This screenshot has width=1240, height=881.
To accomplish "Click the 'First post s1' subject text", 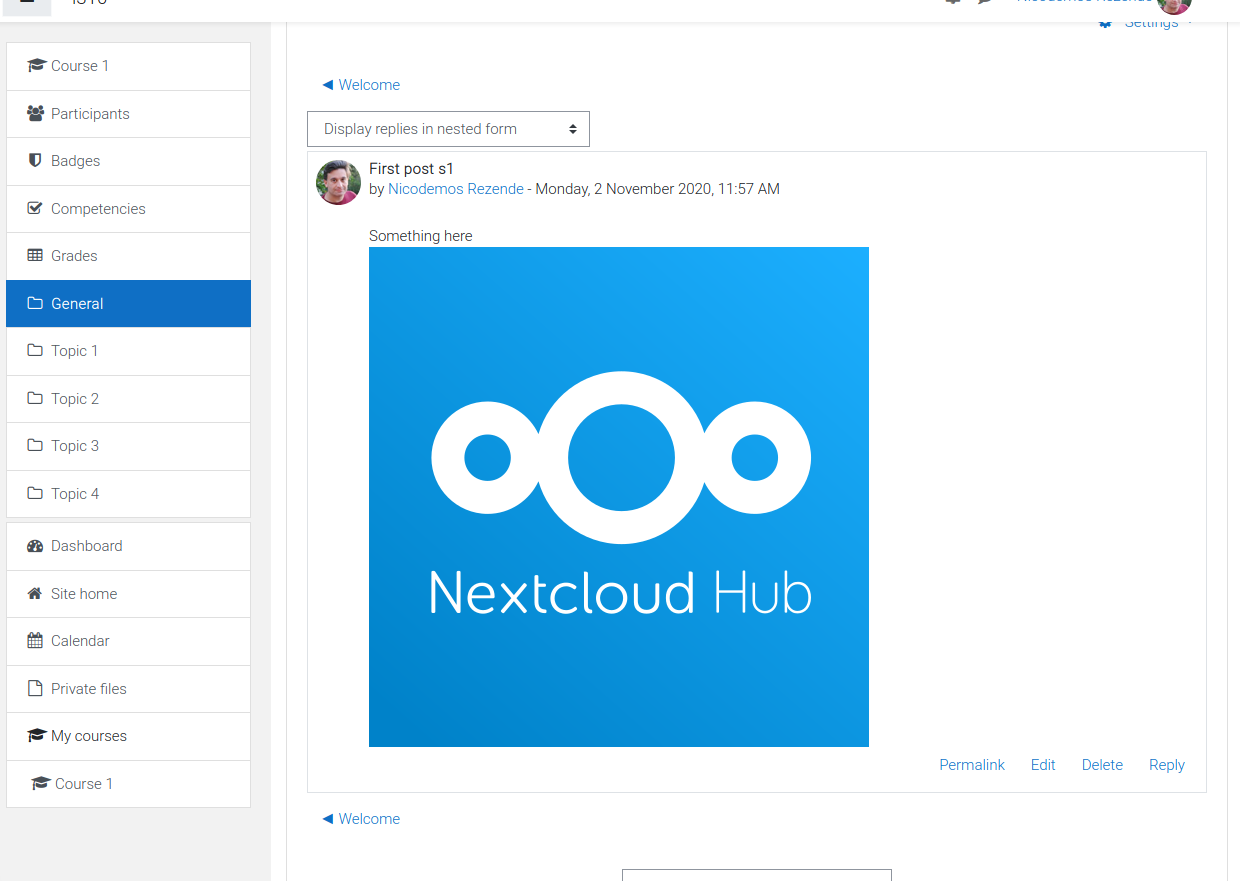I will tap(411, 169).
